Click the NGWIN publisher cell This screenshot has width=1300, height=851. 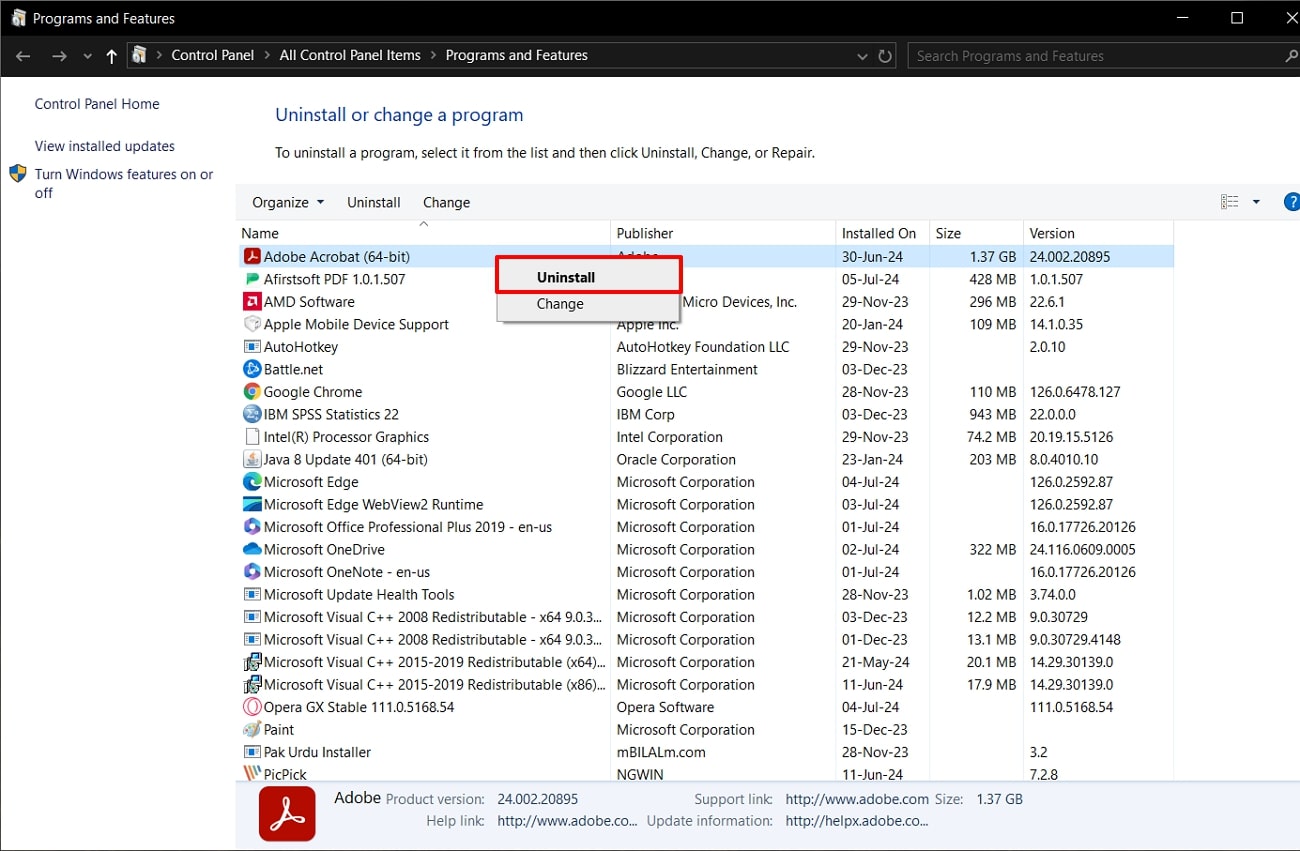(640, 774)
